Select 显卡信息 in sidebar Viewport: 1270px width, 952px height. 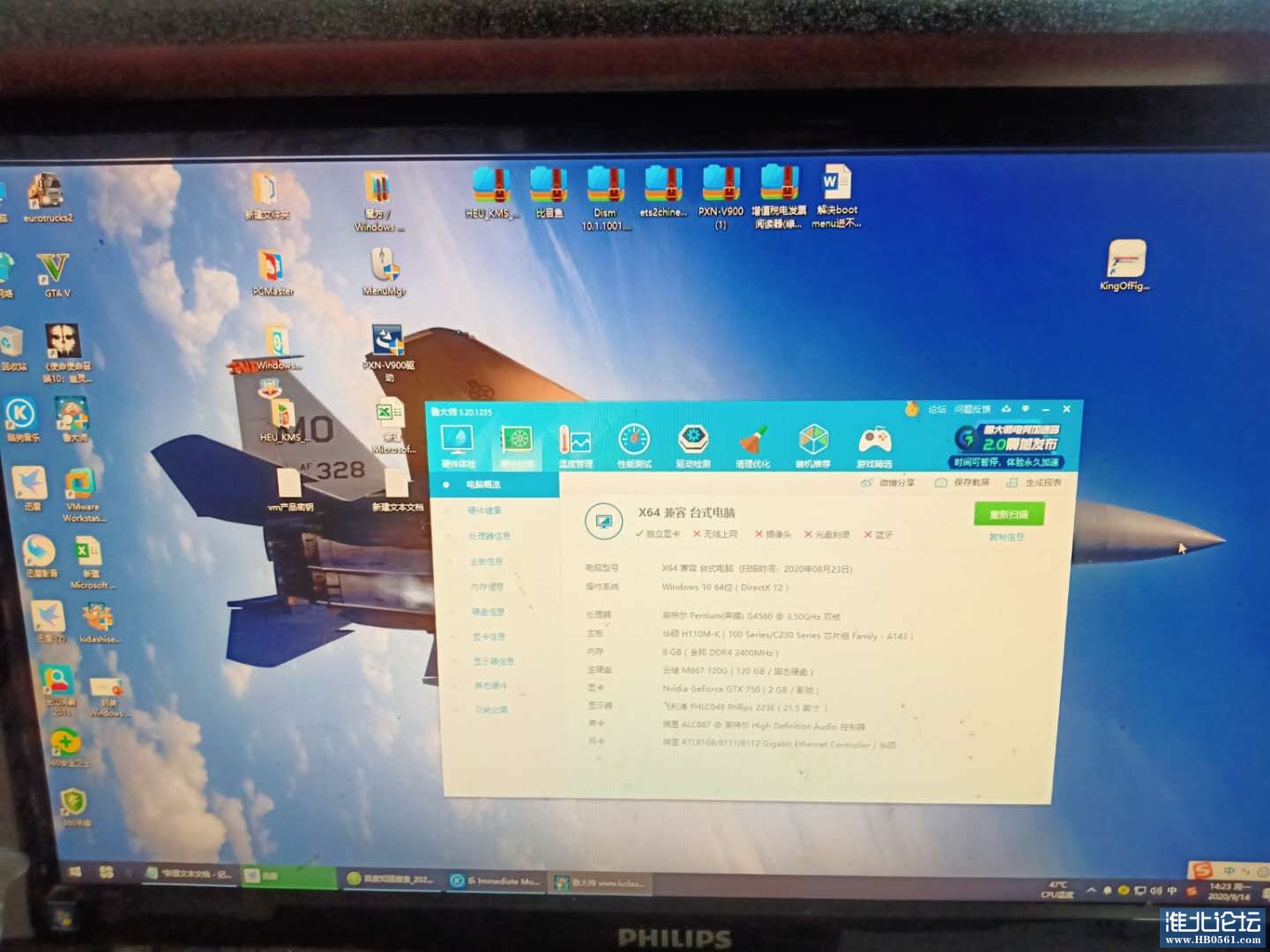coord(489,636)
